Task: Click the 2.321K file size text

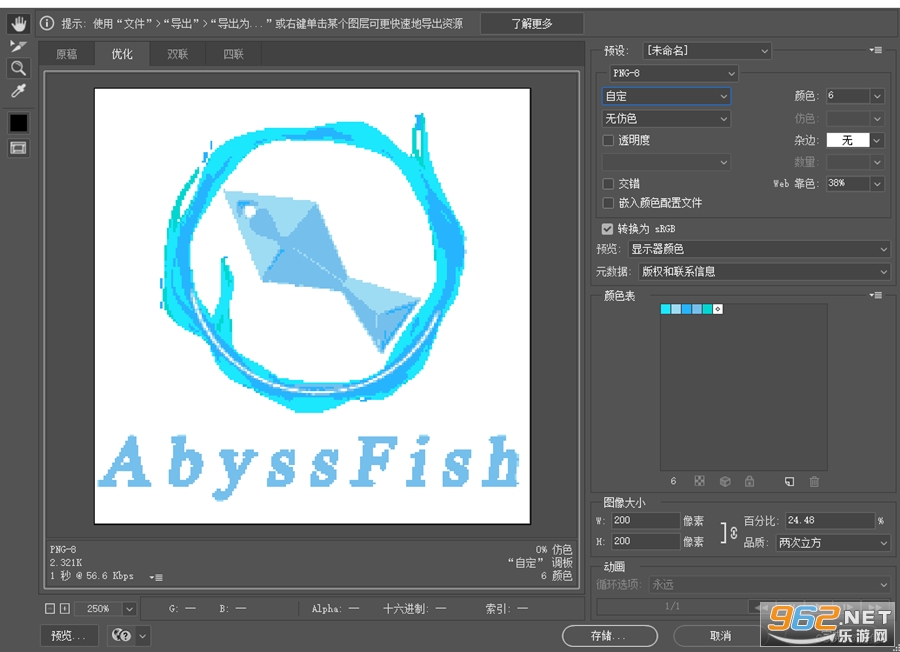Action: coord(66,562)
